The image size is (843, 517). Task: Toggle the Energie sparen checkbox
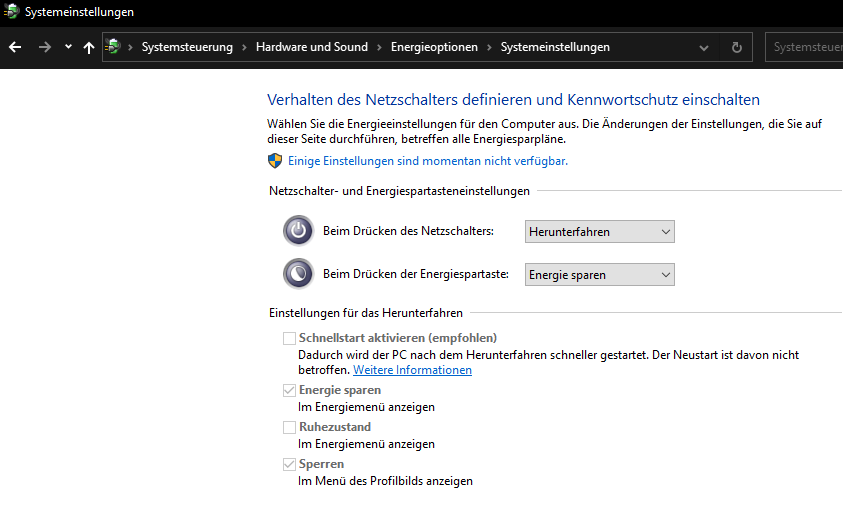coord(290,390)
